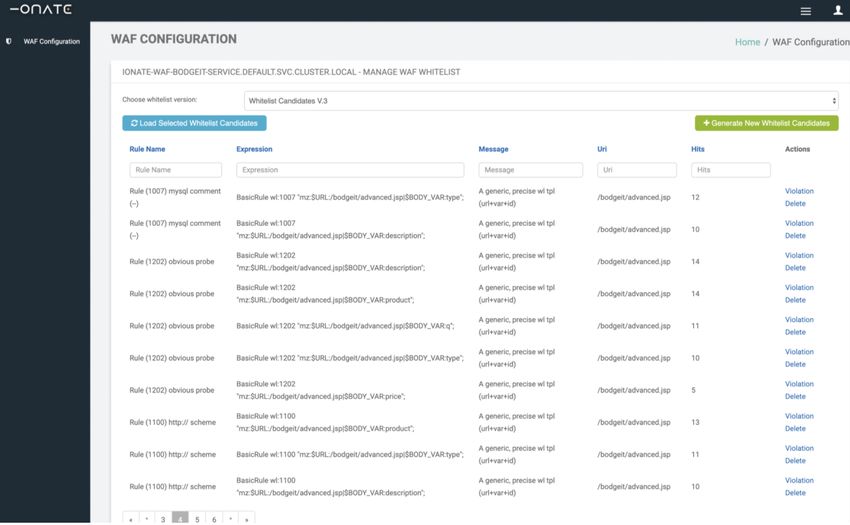View Violation for rule 1202 BODY_VAR:price
850x525 pixels.
click(799, 383)
